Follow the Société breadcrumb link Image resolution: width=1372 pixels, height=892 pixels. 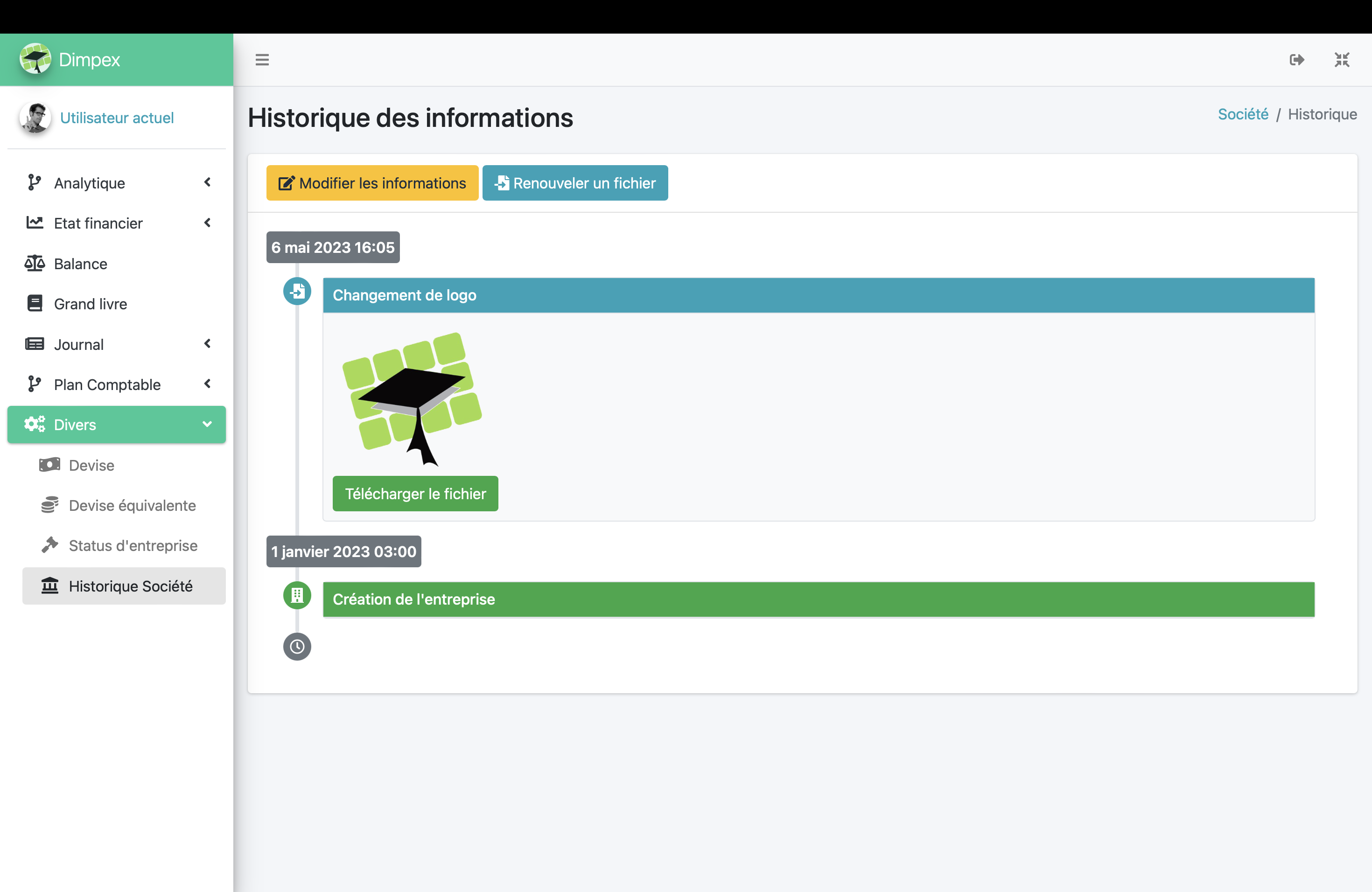(1242, 115)
